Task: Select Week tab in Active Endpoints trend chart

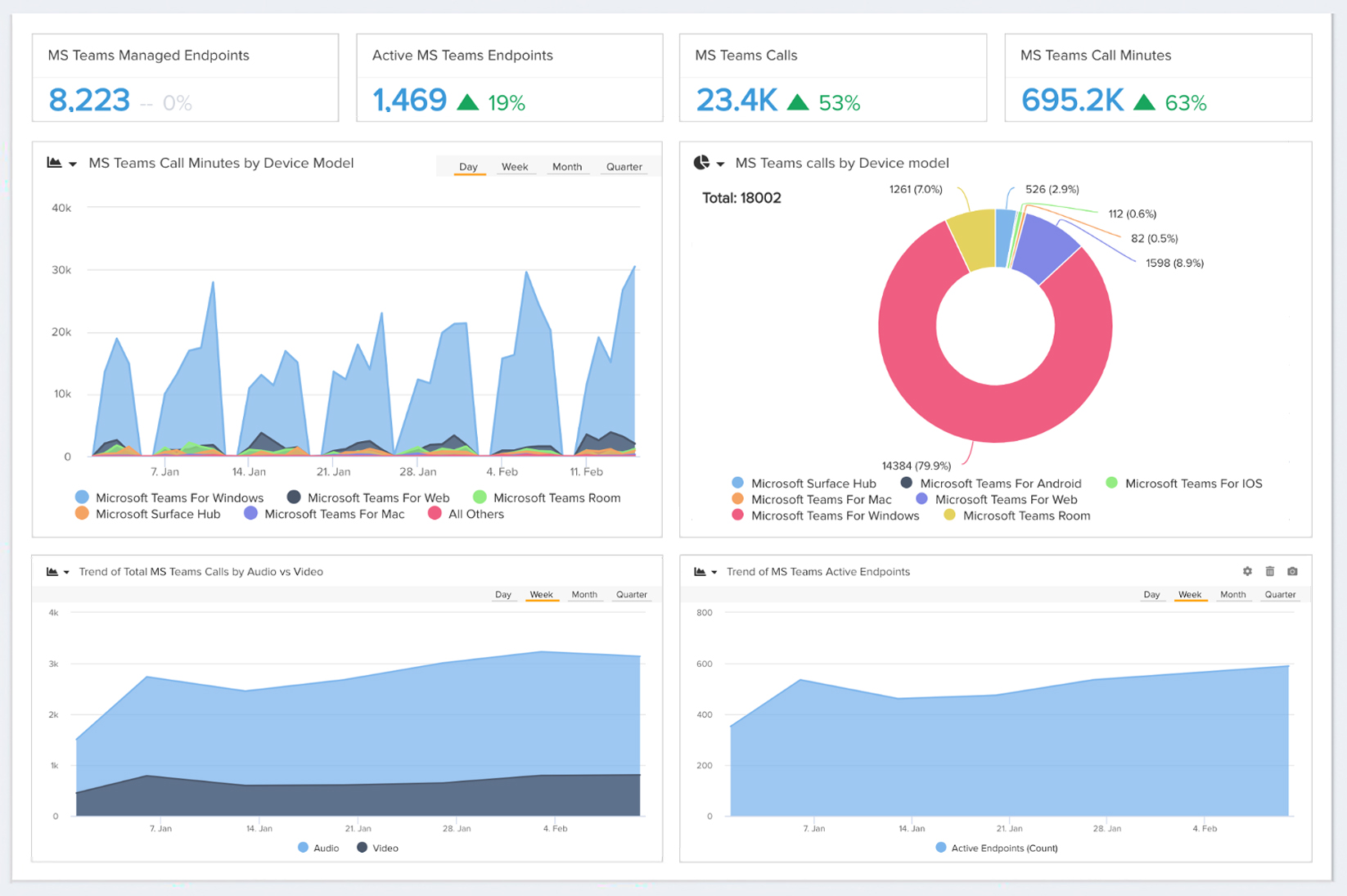Action: pos(1190,595)
